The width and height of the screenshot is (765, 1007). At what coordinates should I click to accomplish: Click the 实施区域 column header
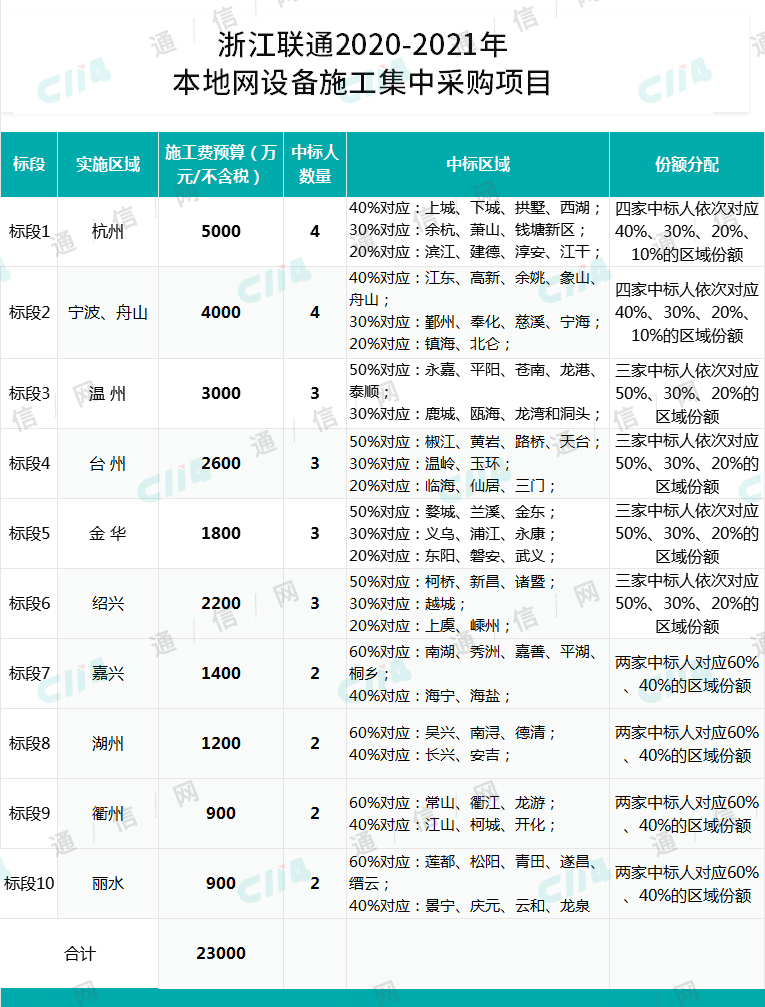click(x=108, y=164)
